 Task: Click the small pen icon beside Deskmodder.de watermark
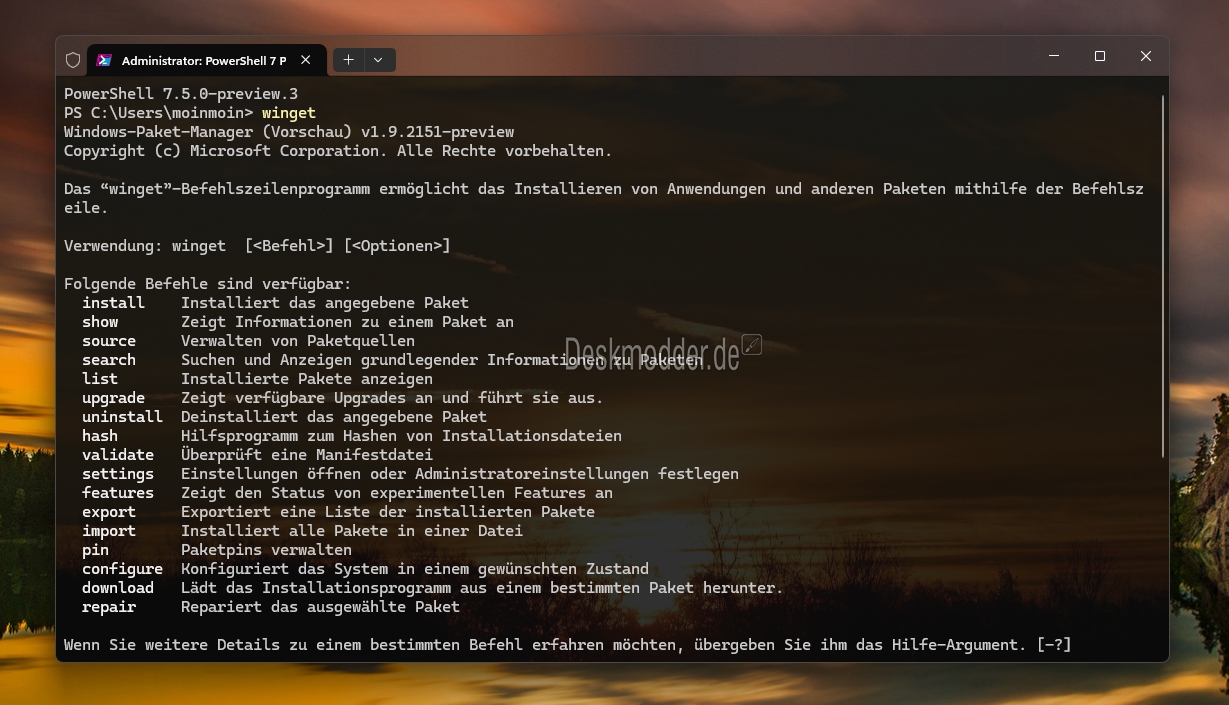[752, 345]
